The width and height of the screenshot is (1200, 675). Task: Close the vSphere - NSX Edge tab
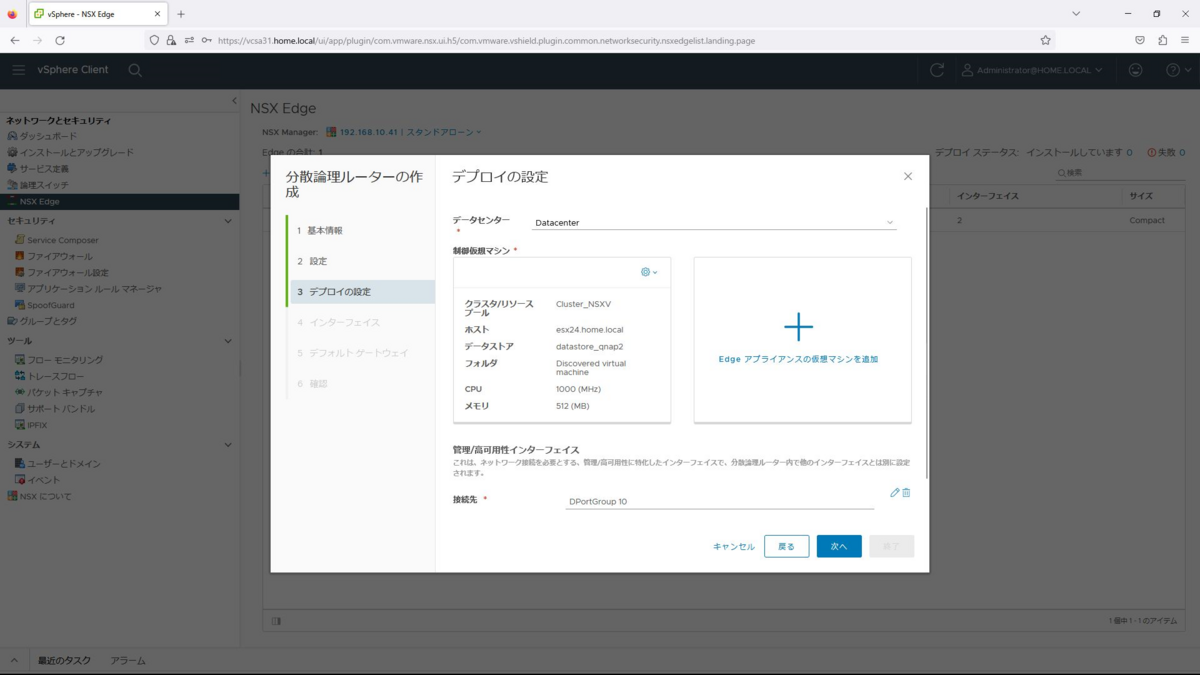pos(158,14)
